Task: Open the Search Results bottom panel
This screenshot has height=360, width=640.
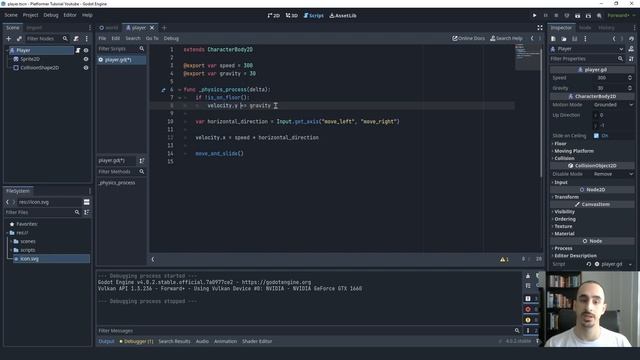Action: coord(174,341)
